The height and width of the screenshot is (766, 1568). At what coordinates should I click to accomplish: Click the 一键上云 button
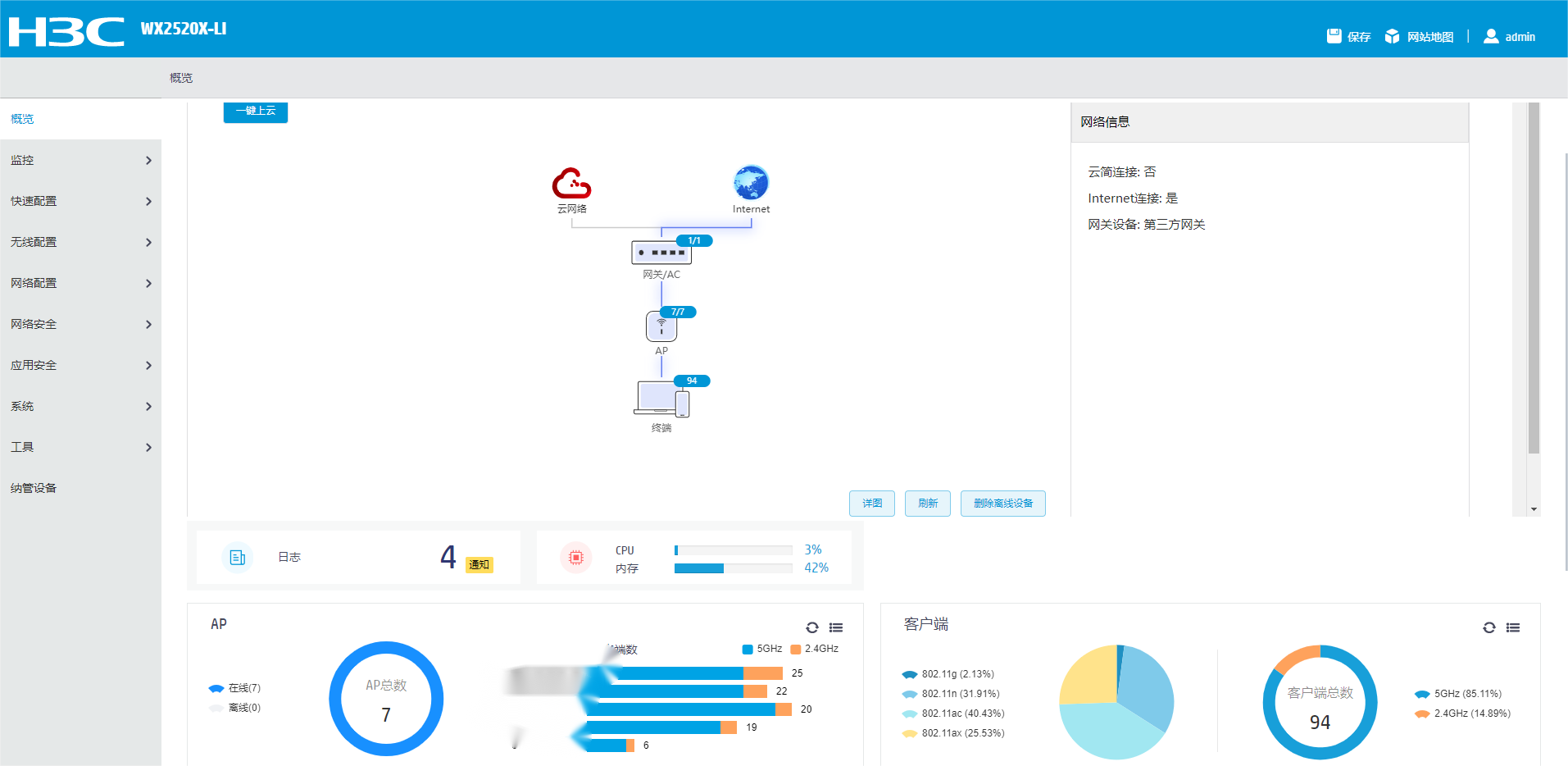(x=256, y=112)
